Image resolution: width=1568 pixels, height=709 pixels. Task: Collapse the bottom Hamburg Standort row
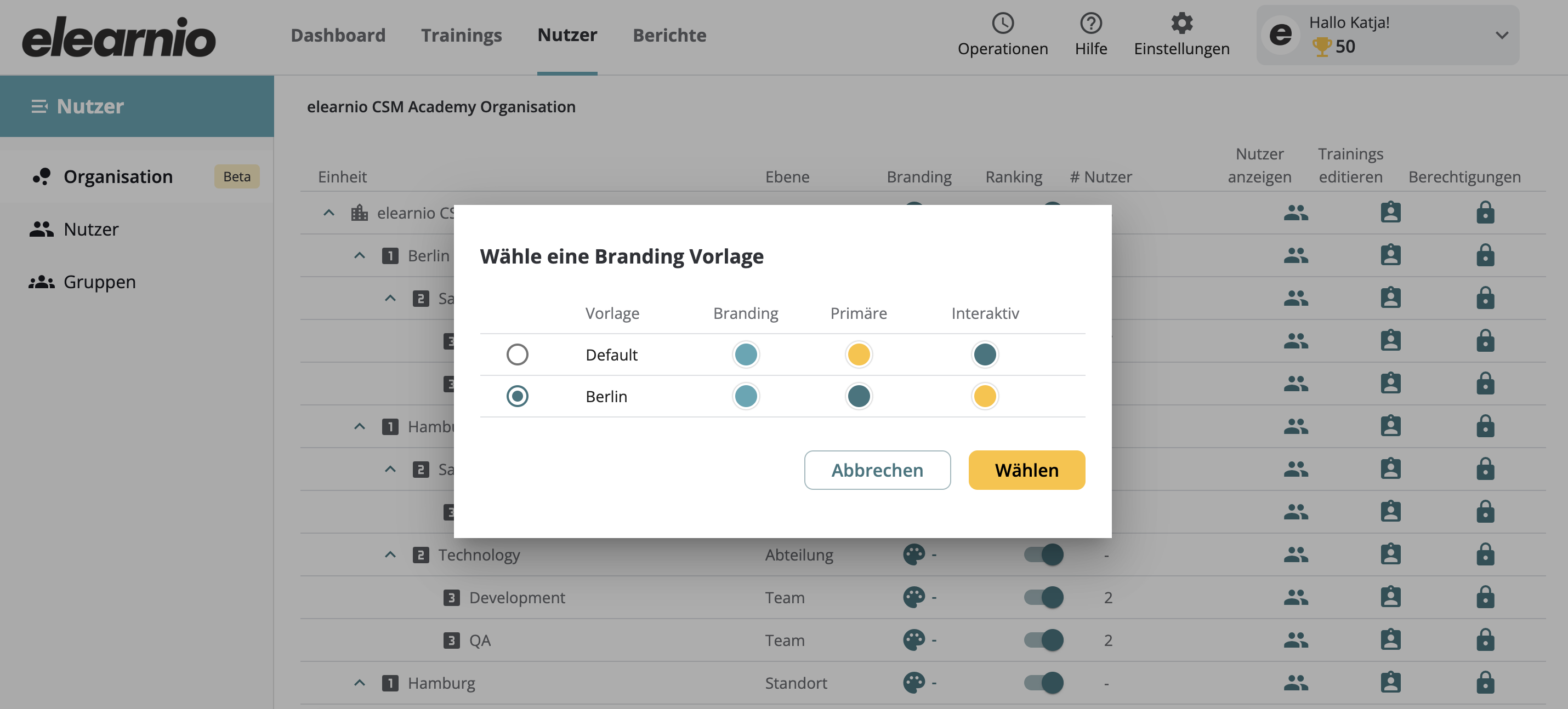(x=359, y=683)
